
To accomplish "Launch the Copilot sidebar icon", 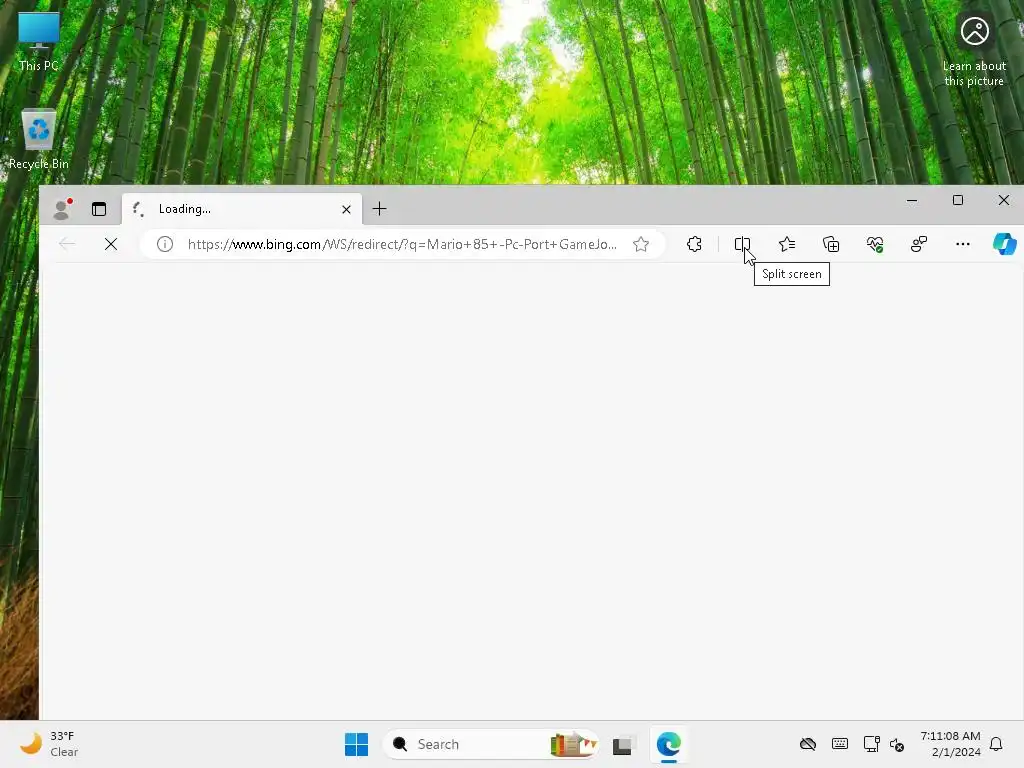I will coord(1004,244).
